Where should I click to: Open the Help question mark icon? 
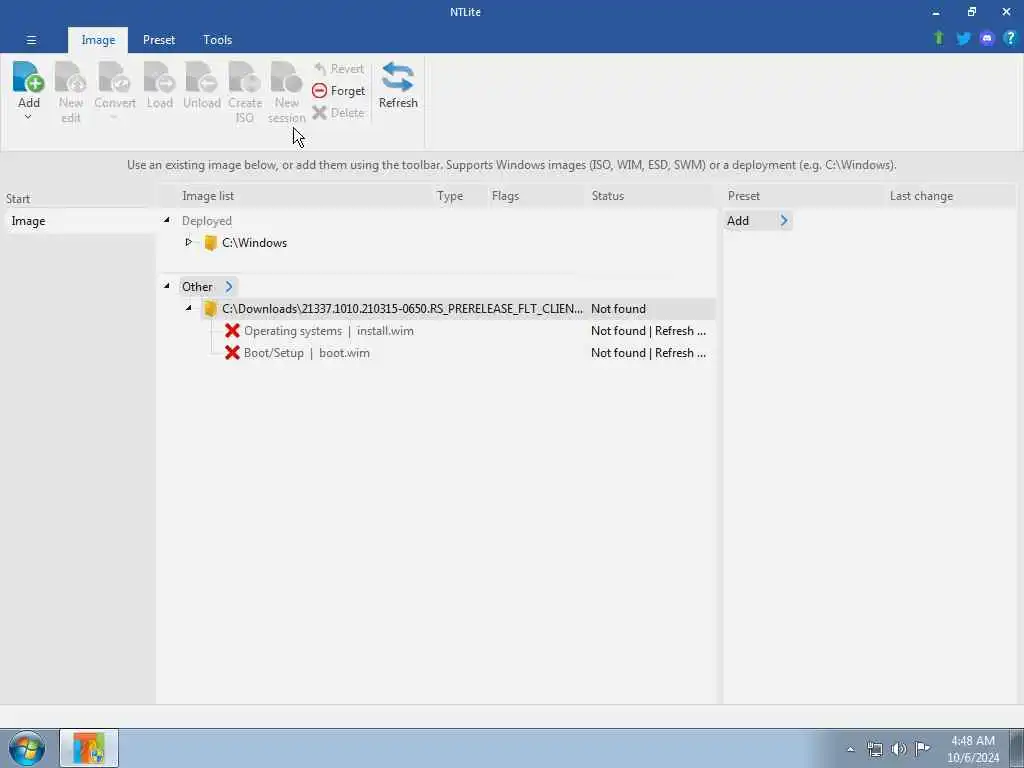[x=1010, y=39]
